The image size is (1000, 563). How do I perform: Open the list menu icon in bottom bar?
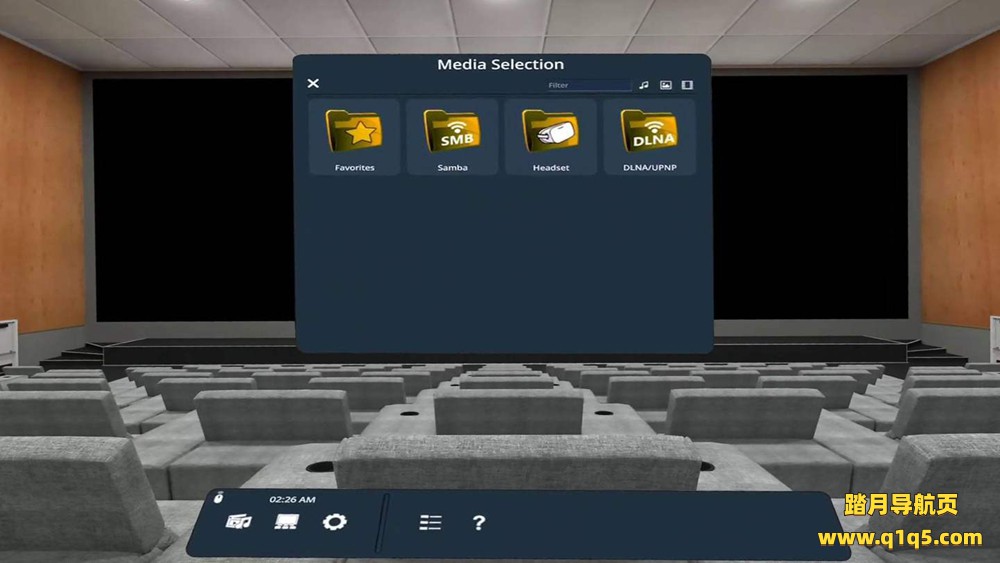point(430,523)
